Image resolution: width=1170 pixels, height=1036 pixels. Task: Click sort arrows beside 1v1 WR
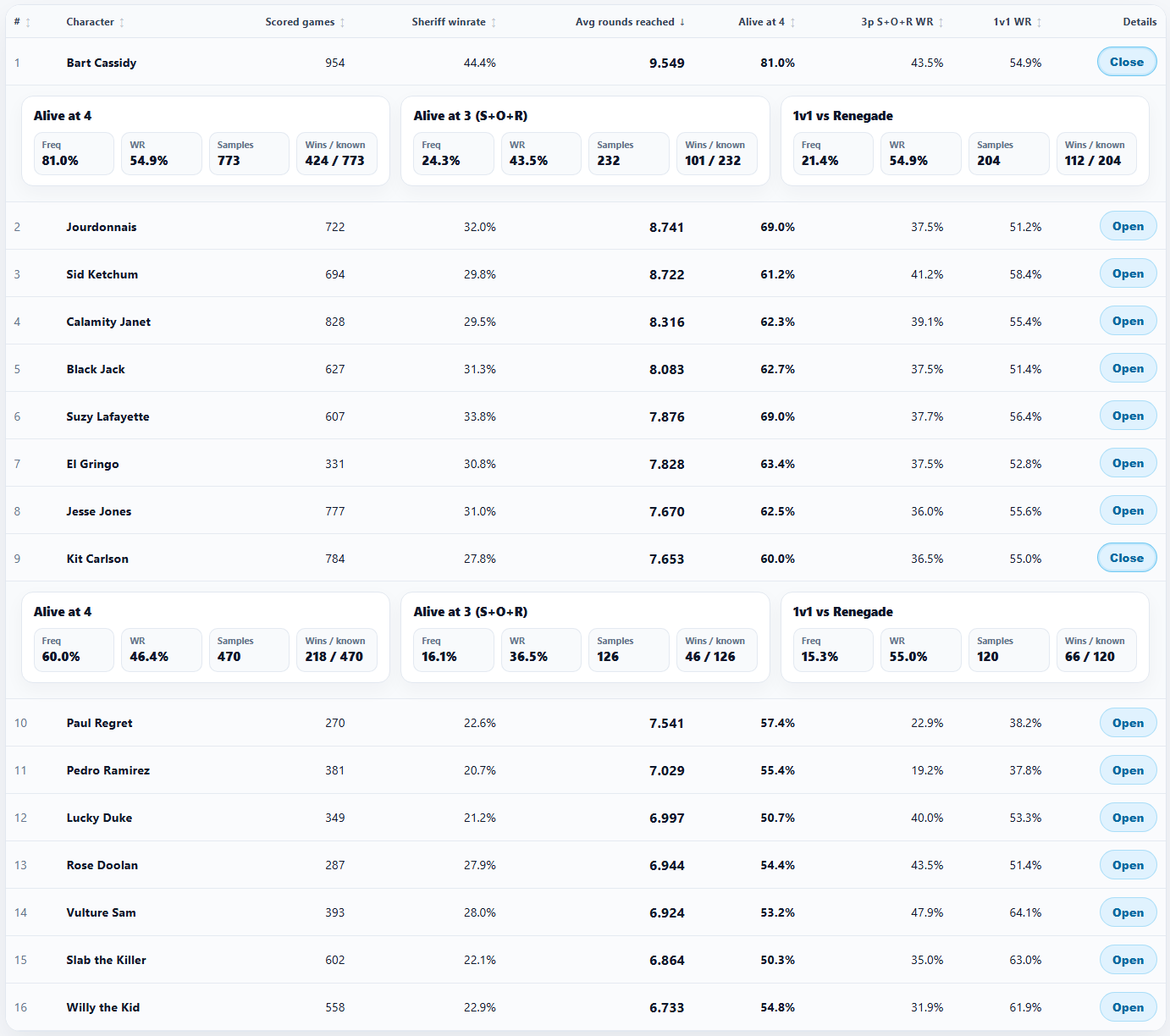coord(1039,23)
